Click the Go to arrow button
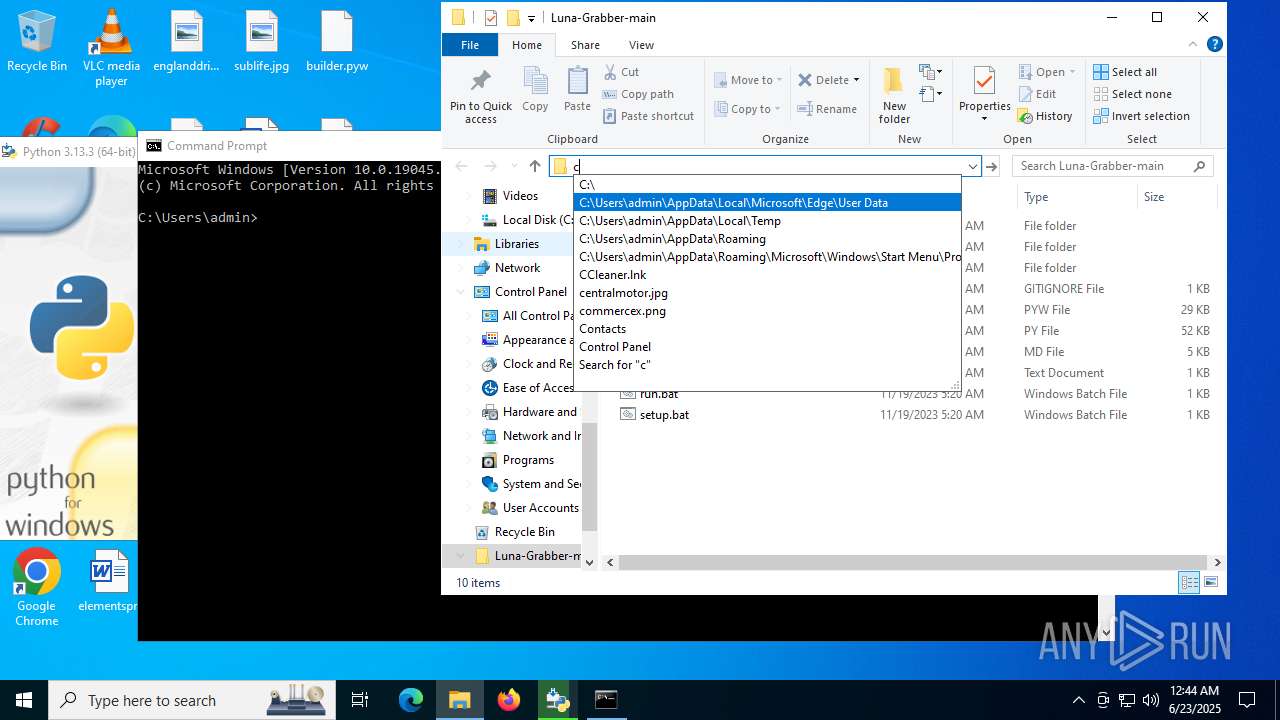The width and height of the screenshot is (1280, 720). tap(991, 167)
